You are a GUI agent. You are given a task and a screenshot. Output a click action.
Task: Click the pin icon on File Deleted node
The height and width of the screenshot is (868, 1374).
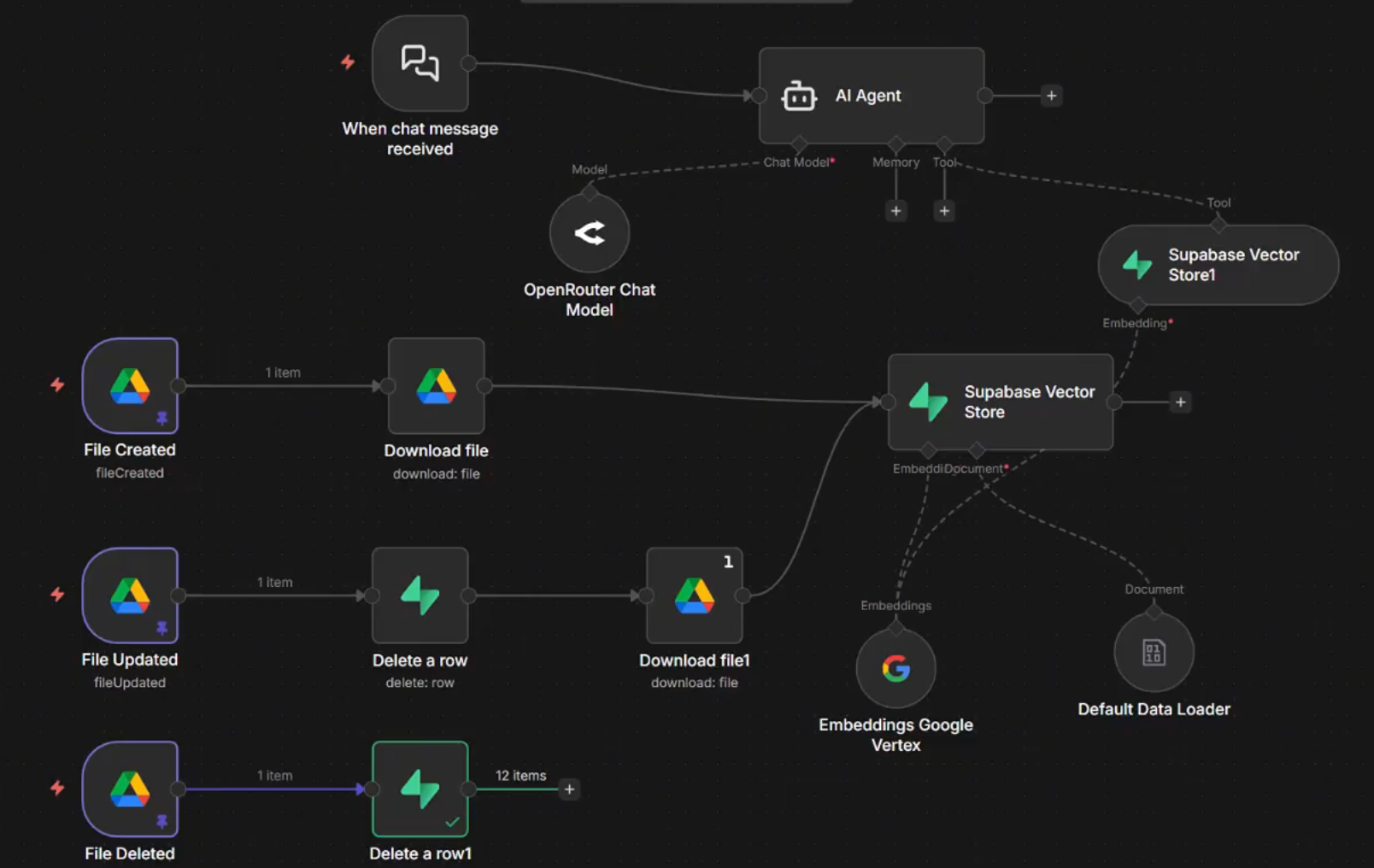(x=161, y=821)
